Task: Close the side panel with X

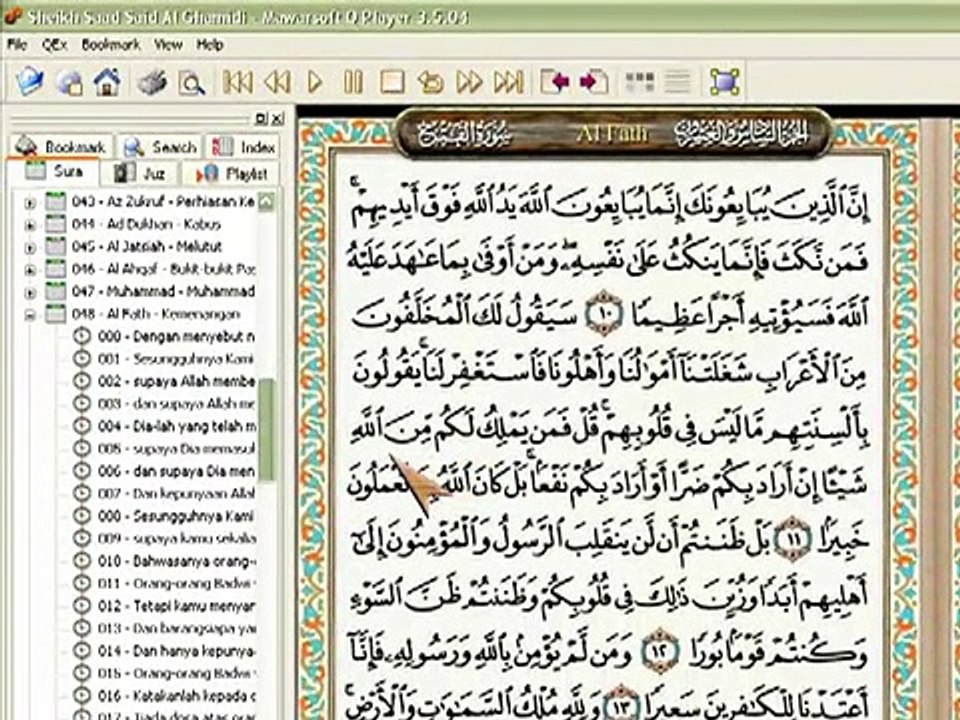Action: [x=277, y=119]
